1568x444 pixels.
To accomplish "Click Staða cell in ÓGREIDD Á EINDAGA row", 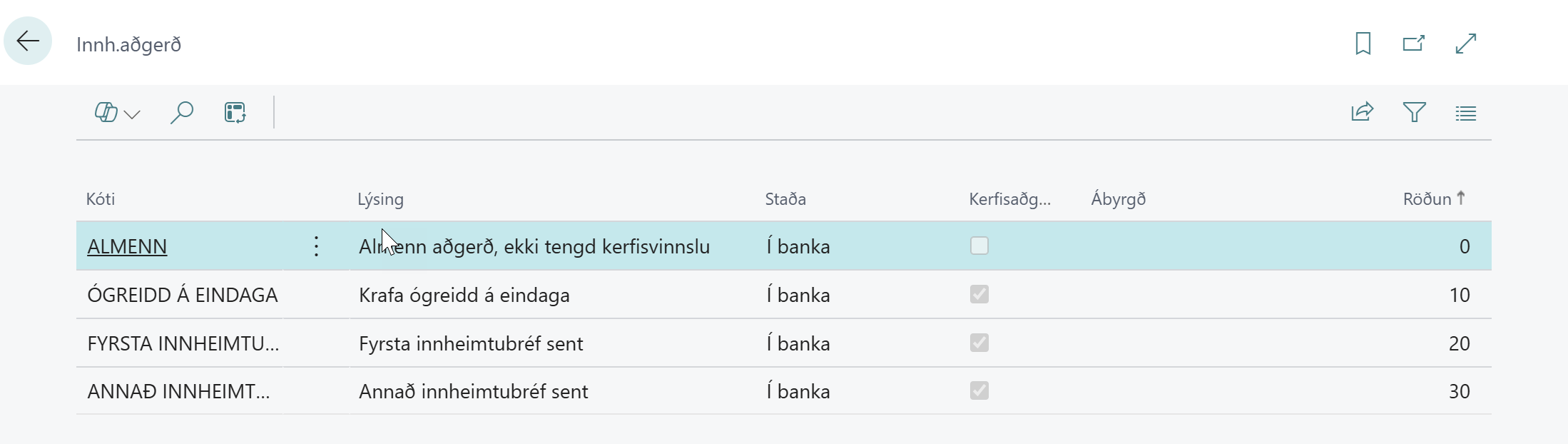I will point(798,295).
